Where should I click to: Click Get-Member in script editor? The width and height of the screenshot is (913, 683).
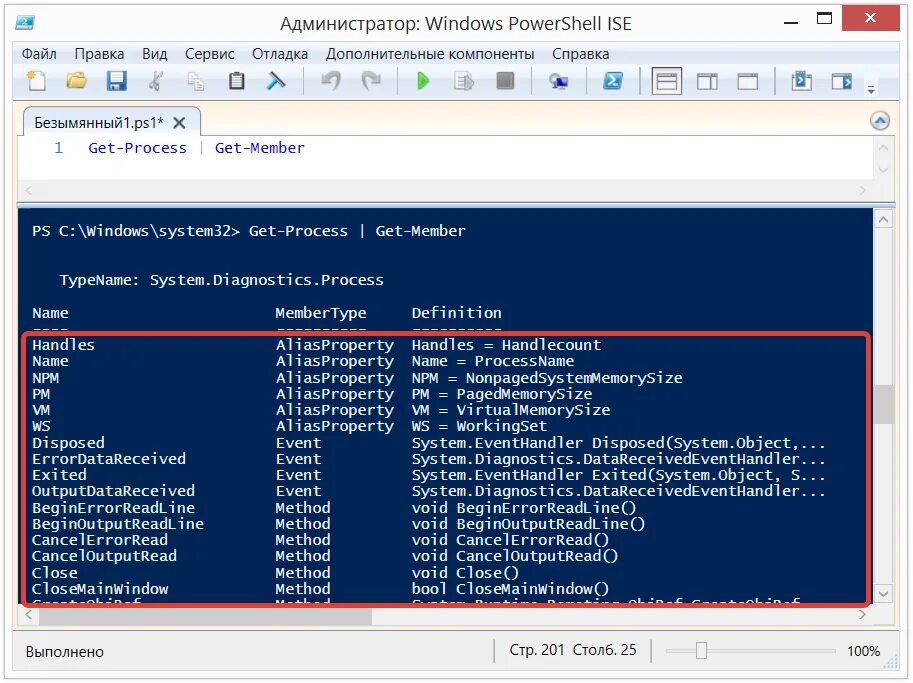(260, 148)
